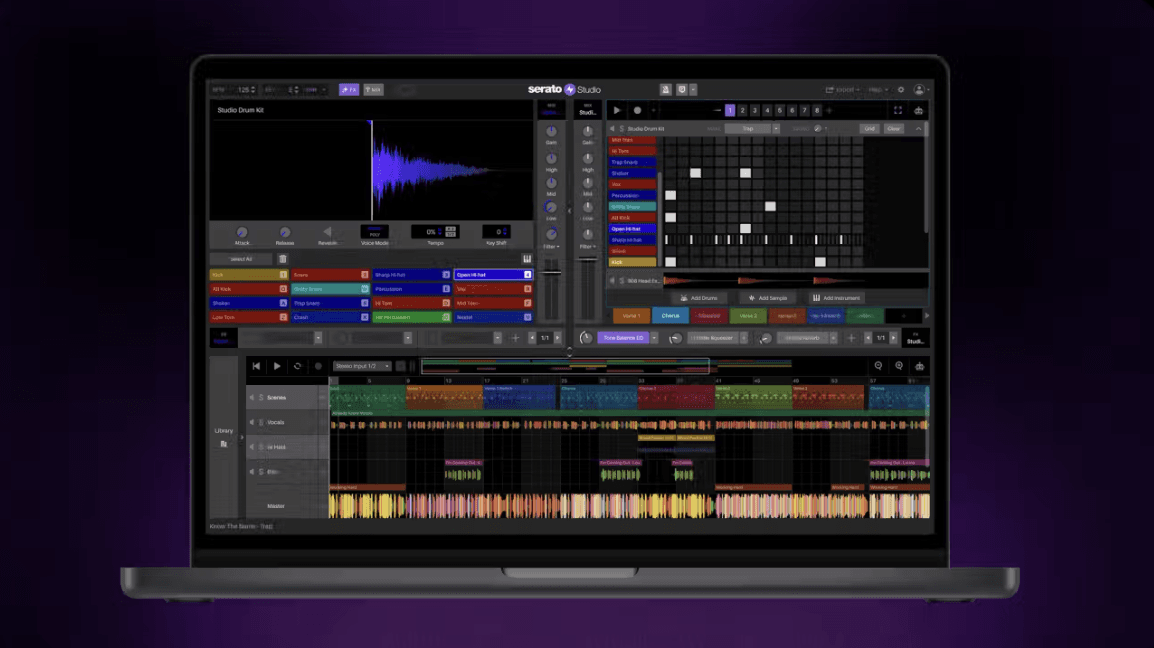
Task: Select the yellow Kick drum pad
Action: point(249,275)
